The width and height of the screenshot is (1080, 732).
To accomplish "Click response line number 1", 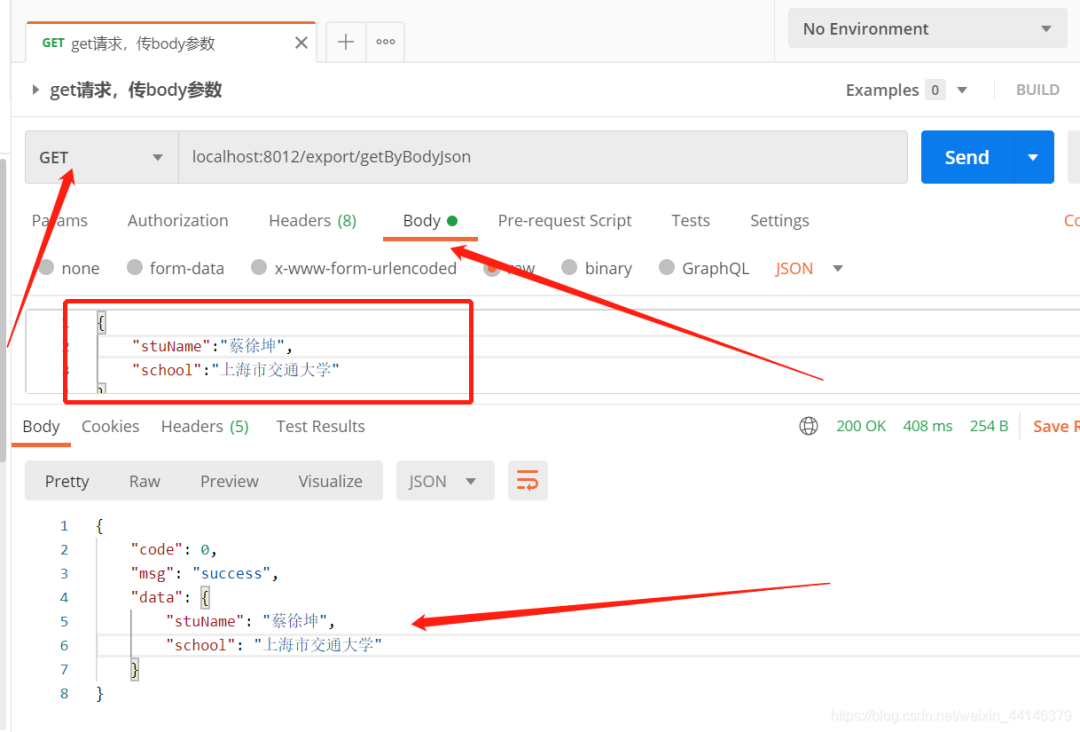I will coord(64,526).
